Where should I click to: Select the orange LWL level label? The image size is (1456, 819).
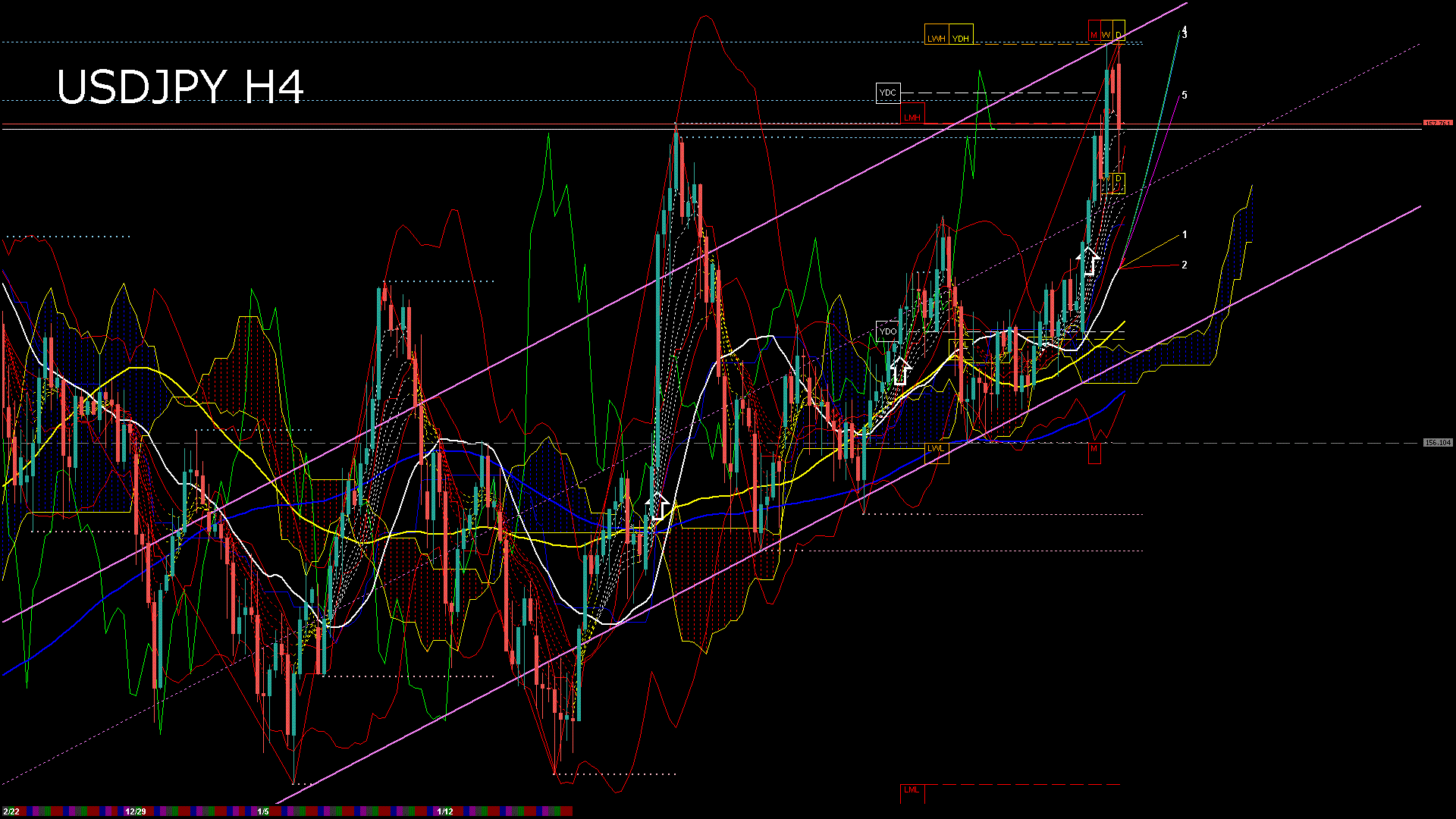click(x=937, y=448)
